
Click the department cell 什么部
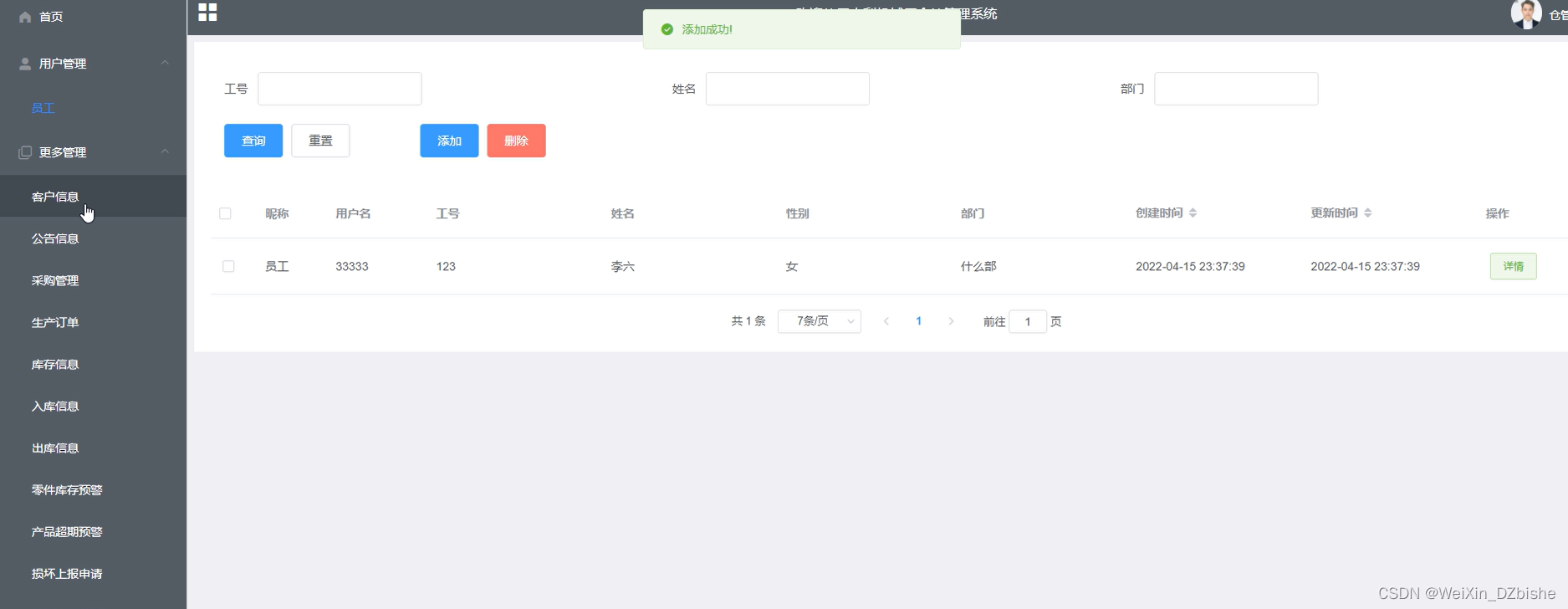(978, 266)
